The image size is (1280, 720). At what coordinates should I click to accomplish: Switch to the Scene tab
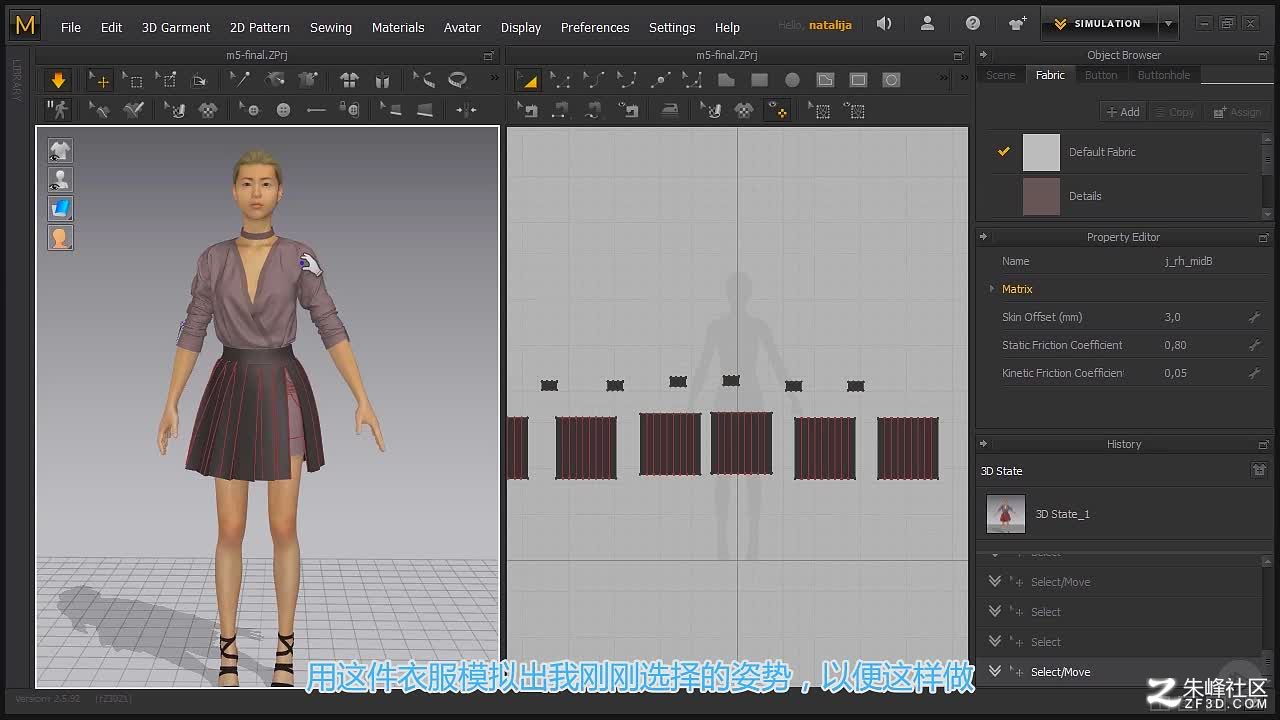click(x=1000, y=75)
